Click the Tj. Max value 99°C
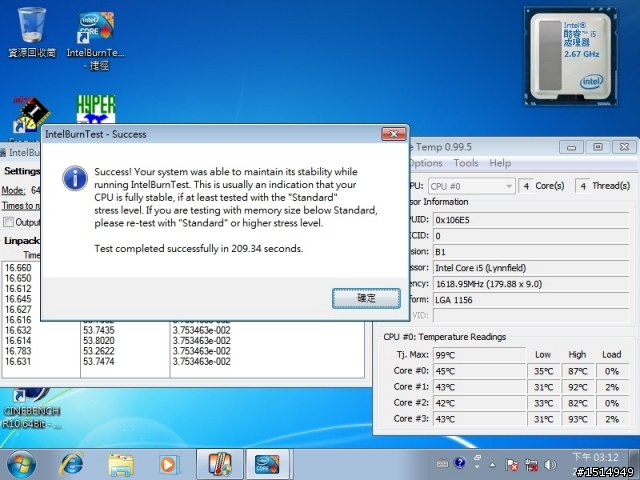 coord(479,355)
